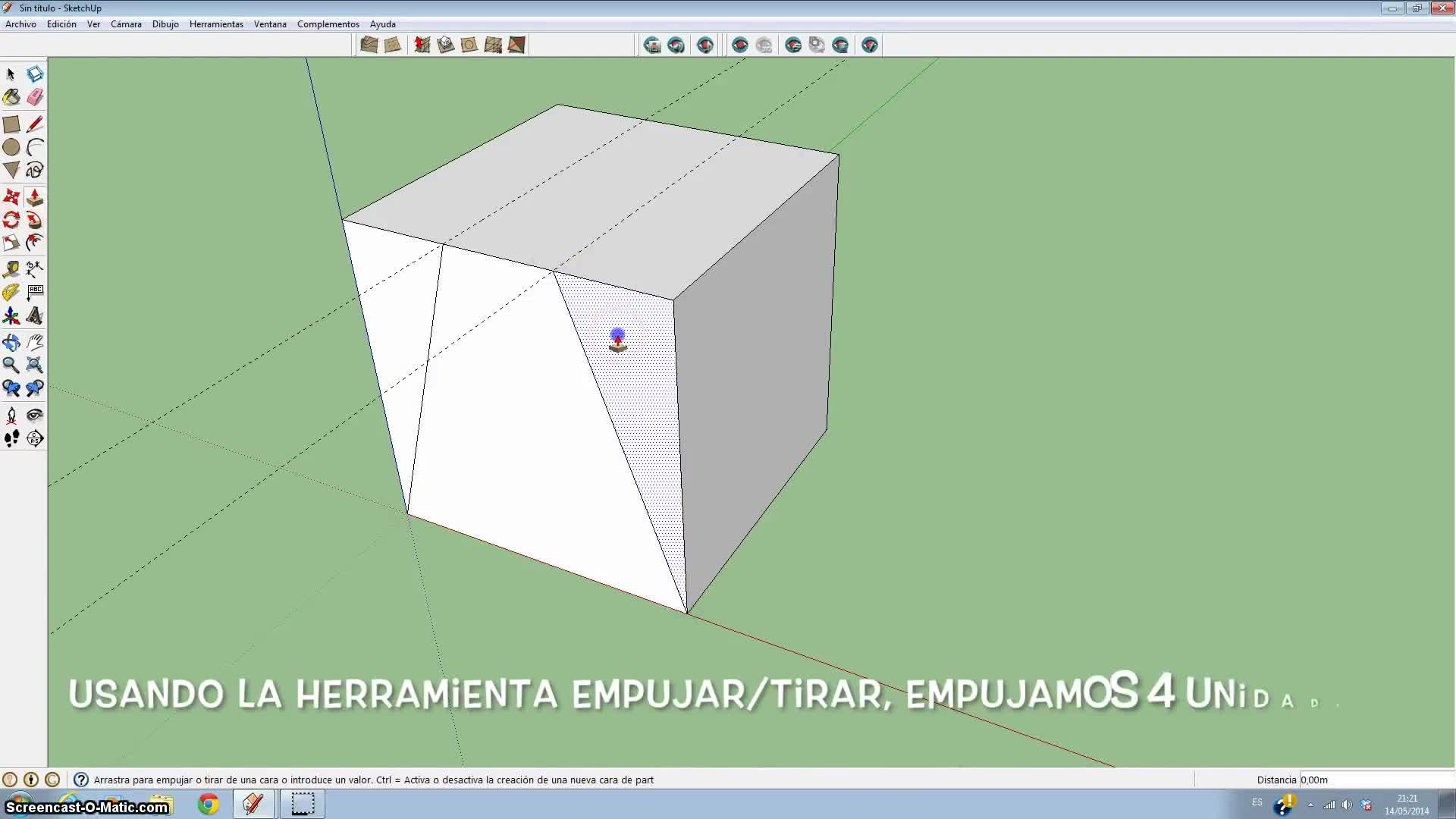Activate the Look Around eye tool
The height and width of the screenshot is (819, 1456).
pos(35,415)
